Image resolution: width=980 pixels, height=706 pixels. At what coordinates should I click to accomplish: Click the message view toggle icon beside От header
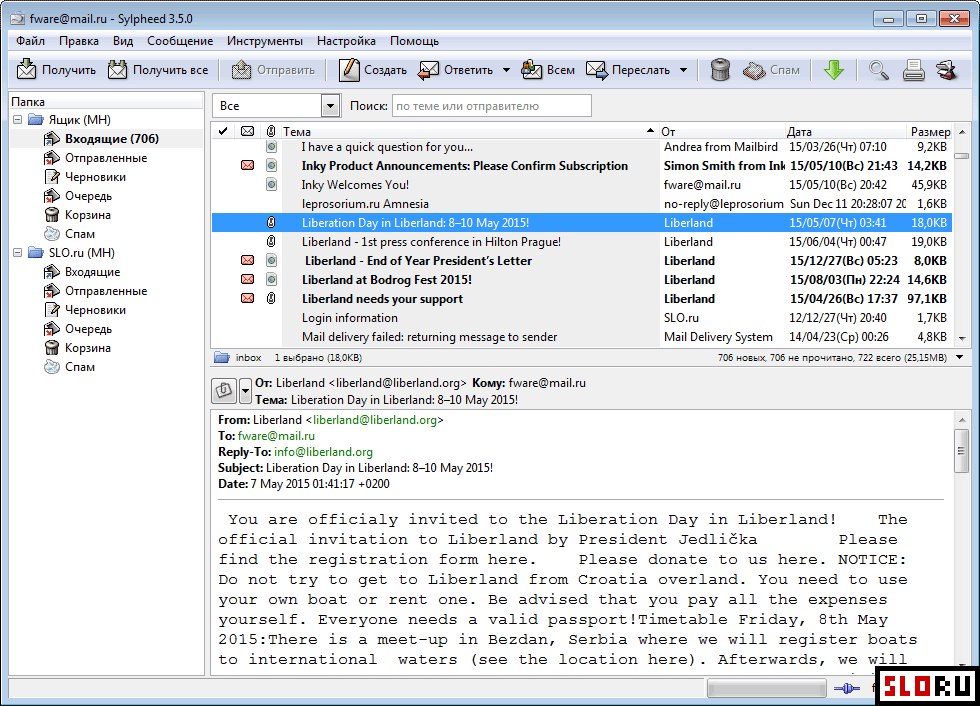pyautogui.click(x=224, y=390)
